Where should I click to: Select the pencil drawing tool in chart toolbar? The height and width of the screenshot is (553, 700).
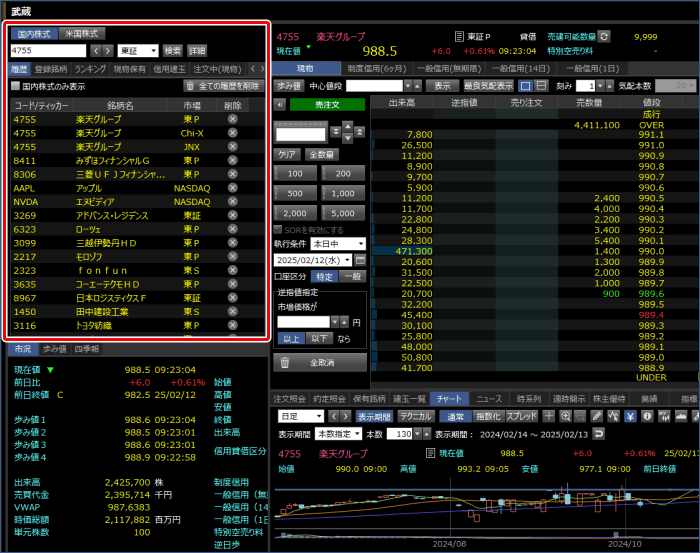[596, 416]
